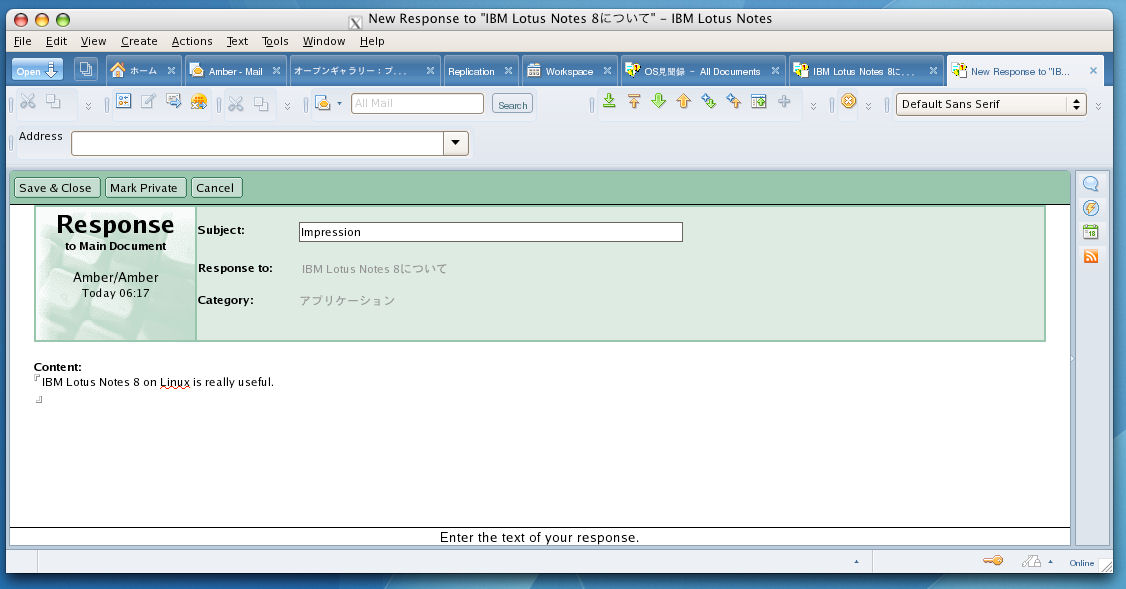The width and height of the screenshot is (1126, 589).
Task: Expand the font toolbar overflow chevron
Action: pos(1099,106)
